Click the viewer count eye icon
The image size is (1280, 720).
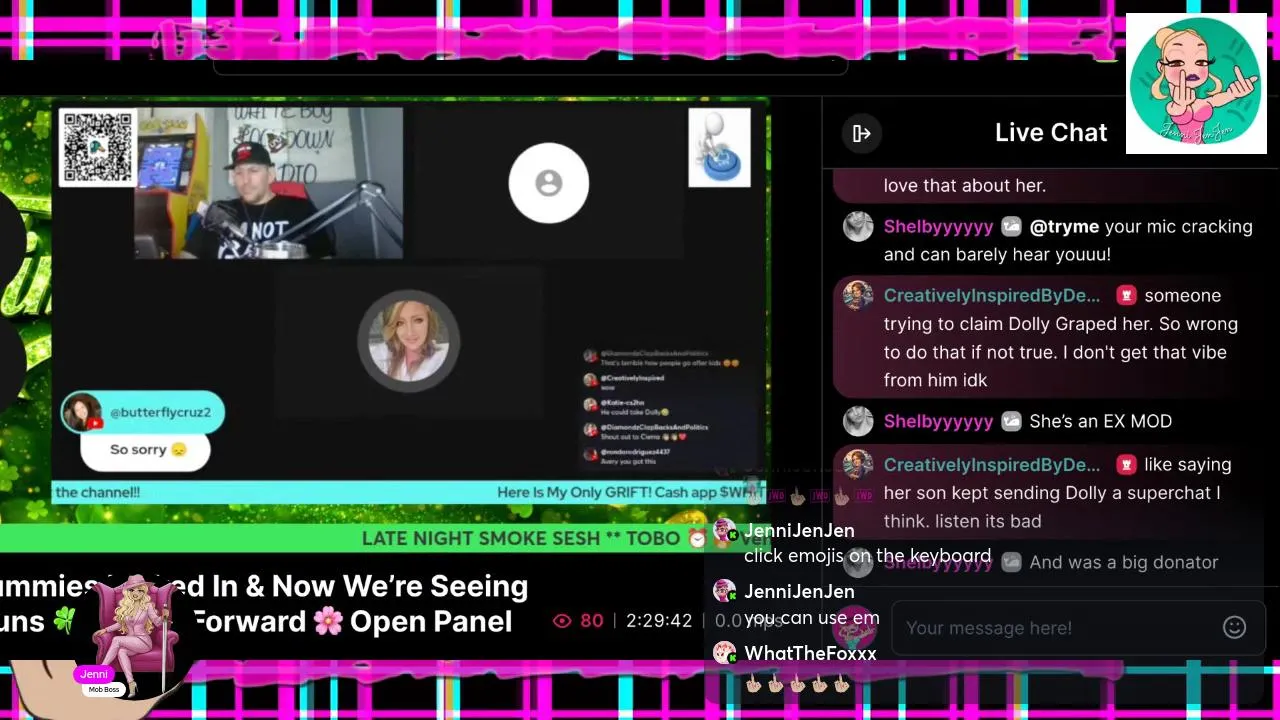pos(562,621)
